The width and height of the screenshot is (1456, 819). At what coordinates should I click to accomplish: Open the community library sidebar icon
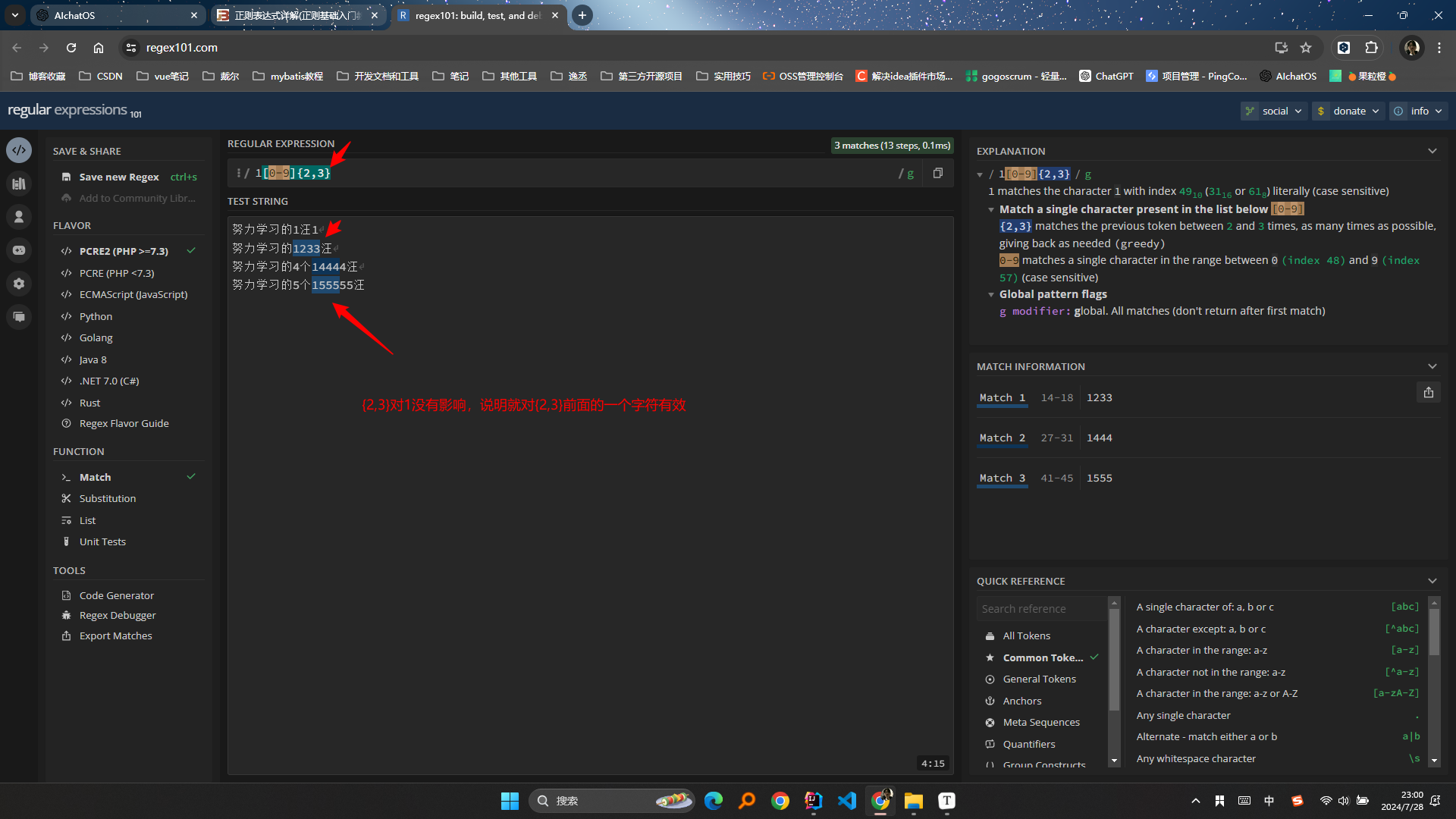click(x=19, y=184)
